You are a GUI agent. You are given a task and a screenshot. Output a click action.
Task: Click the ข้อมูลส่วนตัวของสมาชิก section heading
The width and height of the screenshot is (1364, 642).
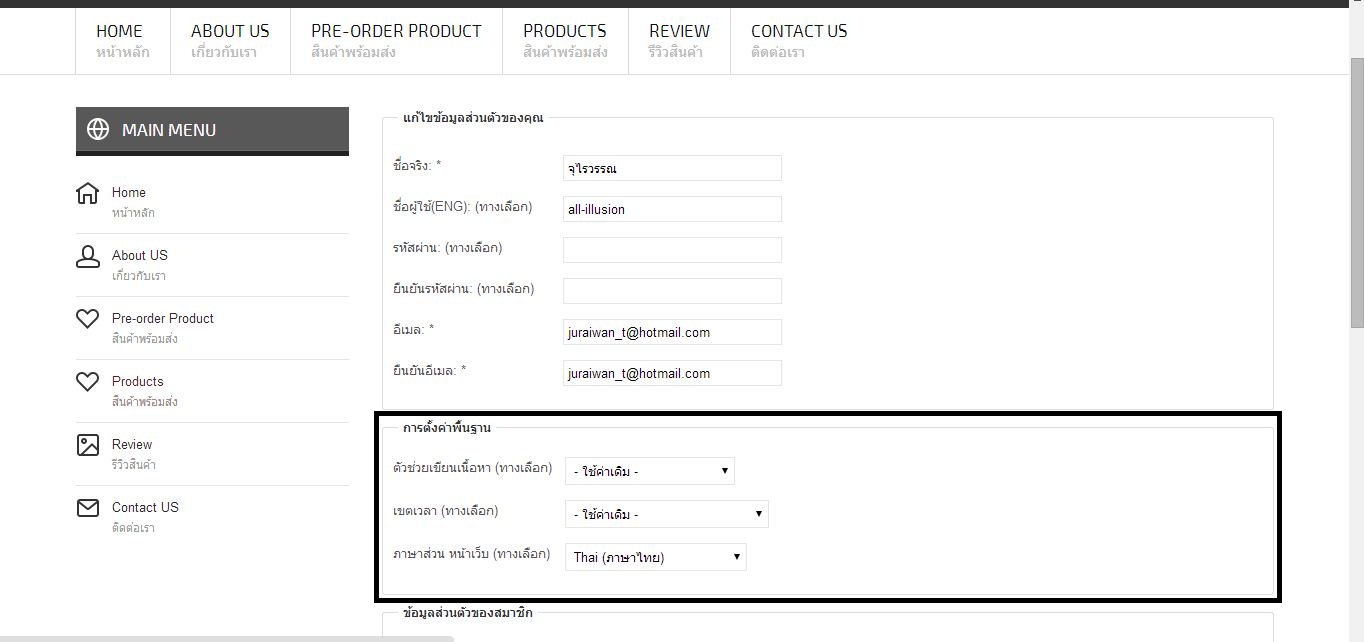[x=467, y=612]
